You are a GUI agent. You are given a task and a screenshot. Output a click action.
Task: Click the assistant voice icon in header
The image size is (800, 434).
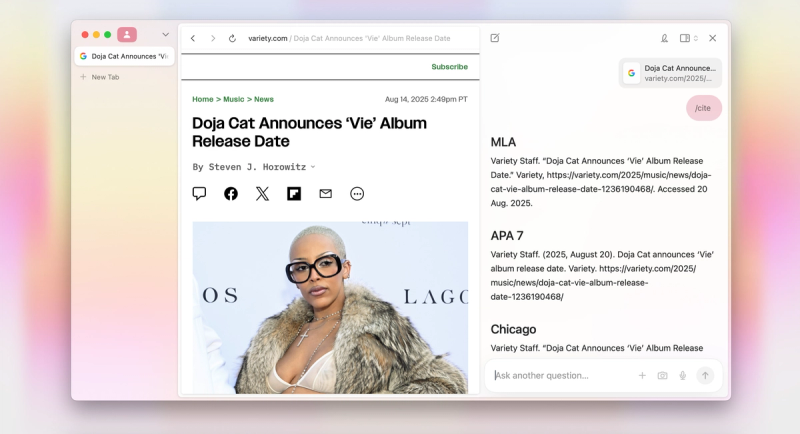click(664, 38)
